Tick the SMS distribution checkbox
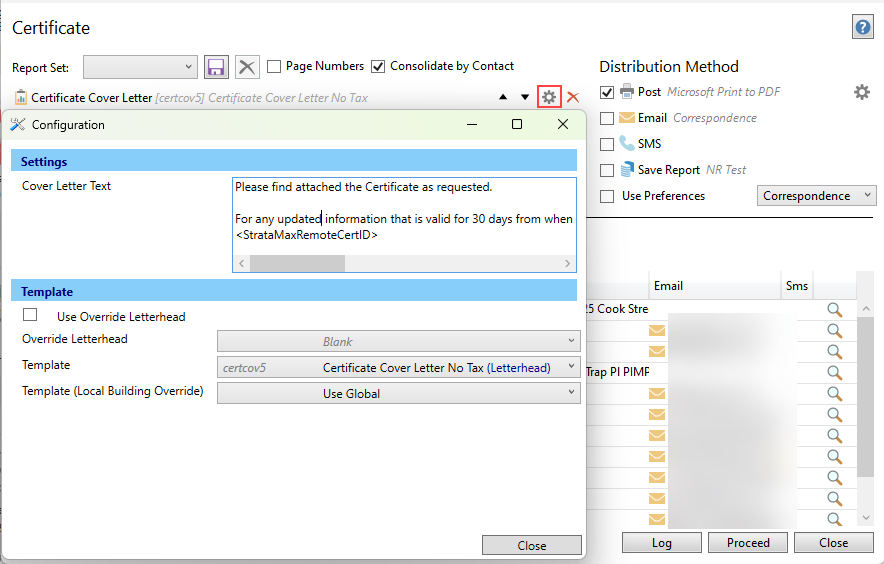 coord(607,144)
